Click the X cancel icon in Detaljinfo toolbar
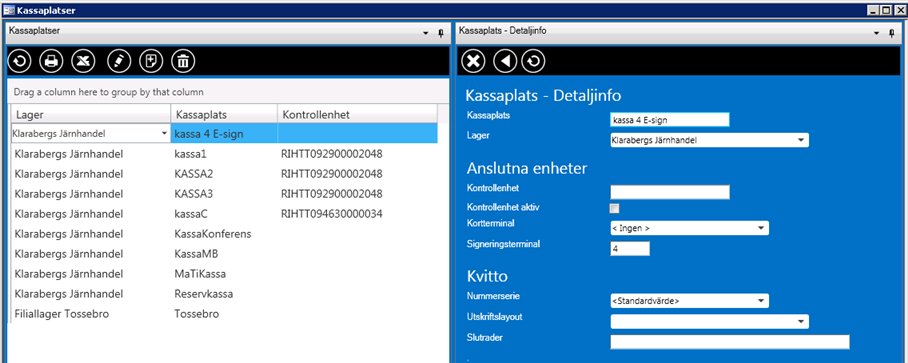 (474, 61)
